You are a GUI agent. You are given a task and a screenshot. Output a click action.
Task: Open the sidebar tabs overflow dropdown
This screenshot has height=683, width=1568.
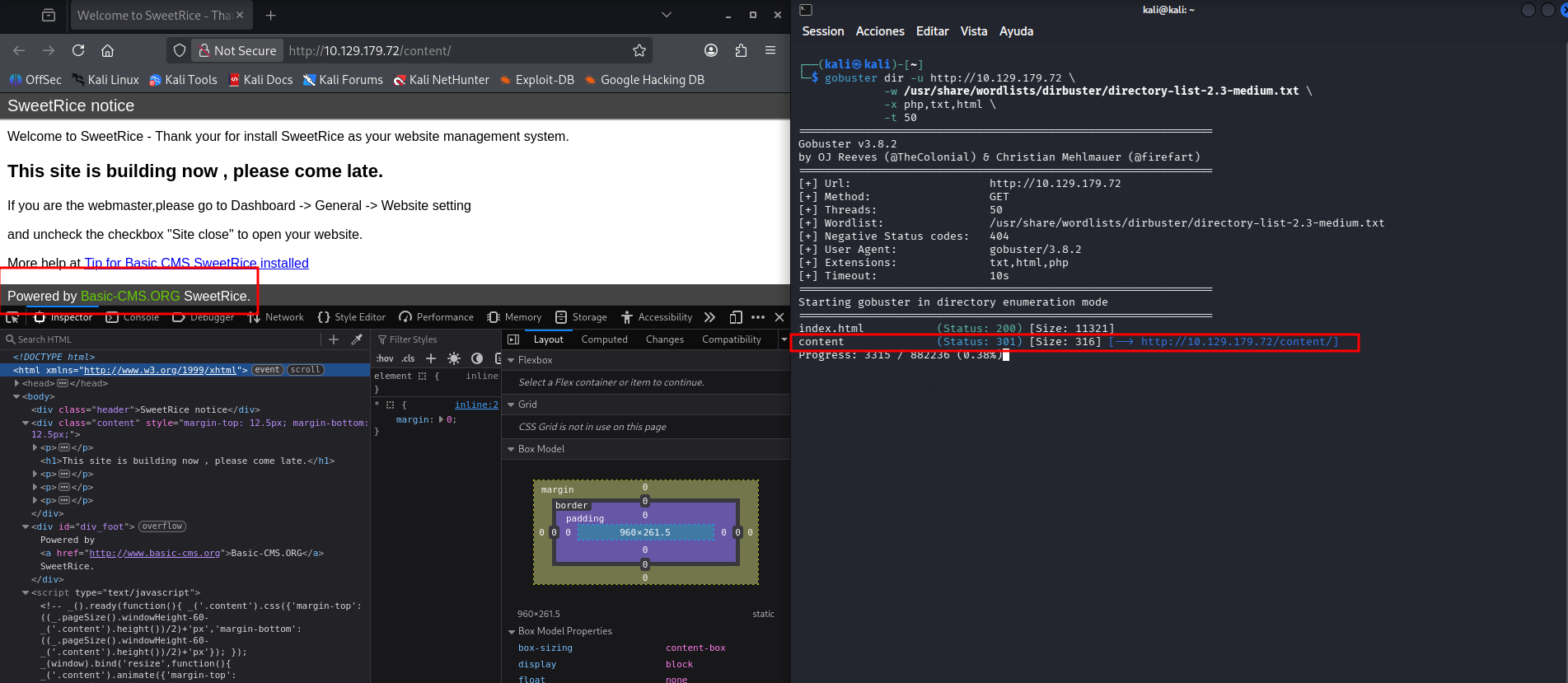pyautogui.click(x=784, y=339)
